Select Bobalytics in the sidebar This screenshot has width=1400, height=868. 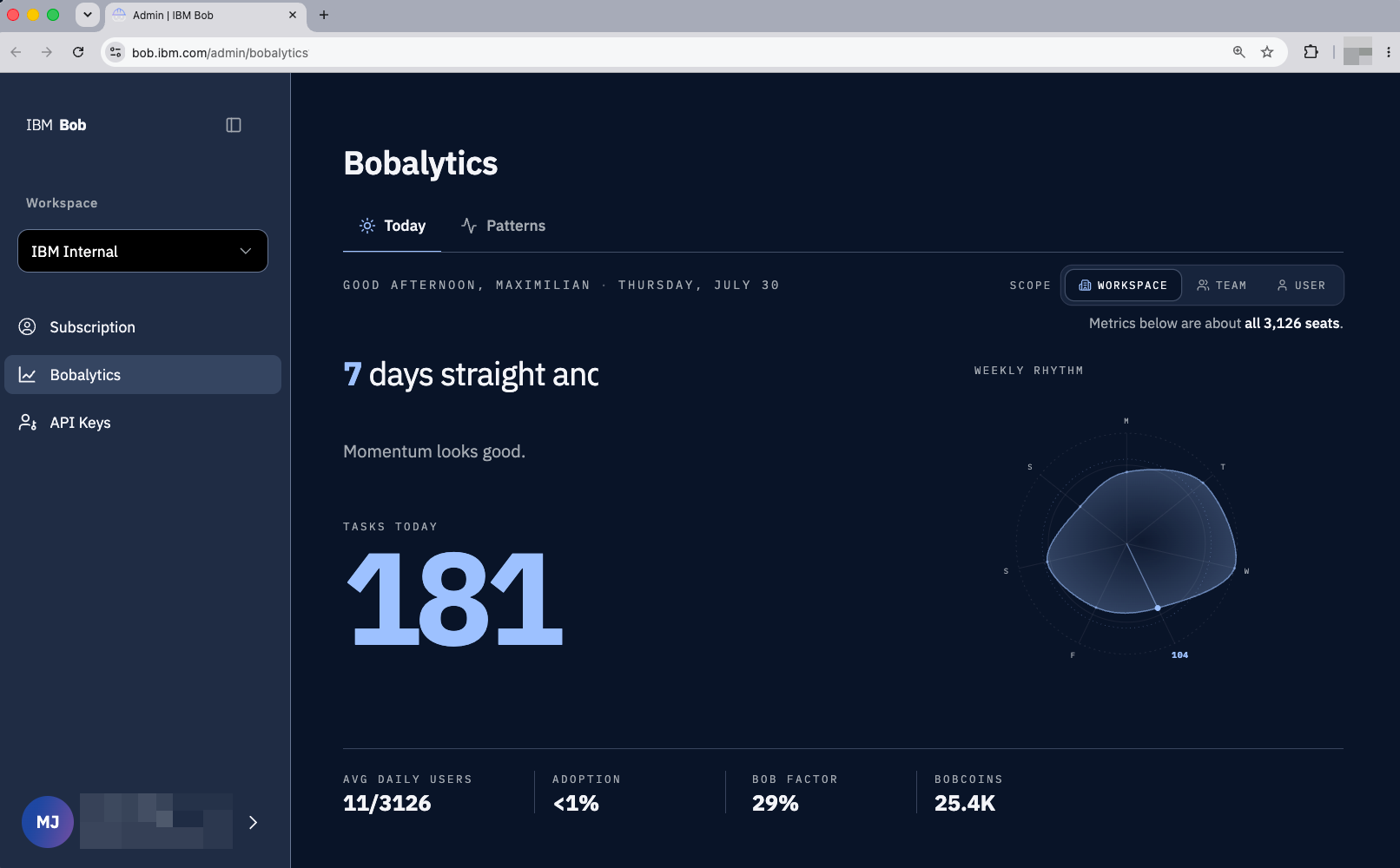coord(142,375)
